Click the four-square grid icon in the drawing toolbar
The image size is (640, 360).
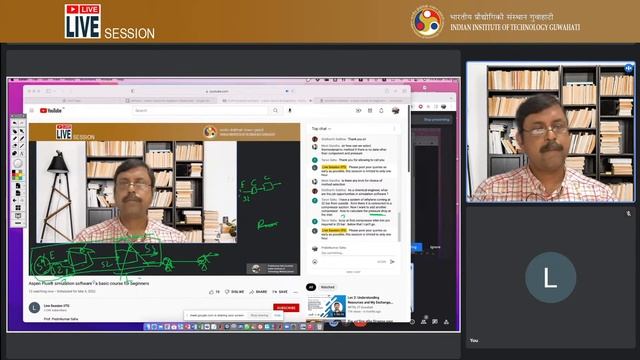18,208
